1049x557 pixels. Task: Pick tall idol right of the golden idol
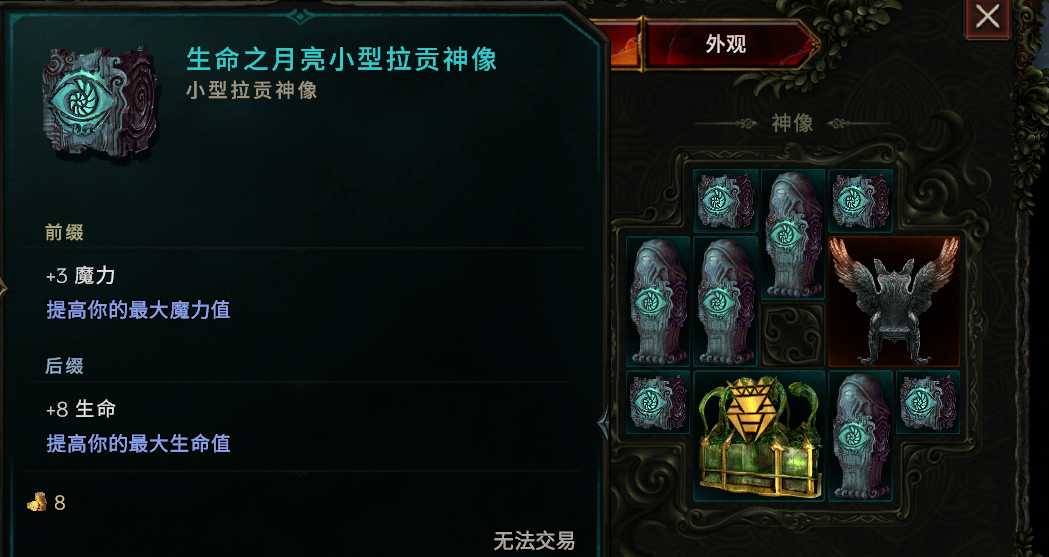point(860,436)
